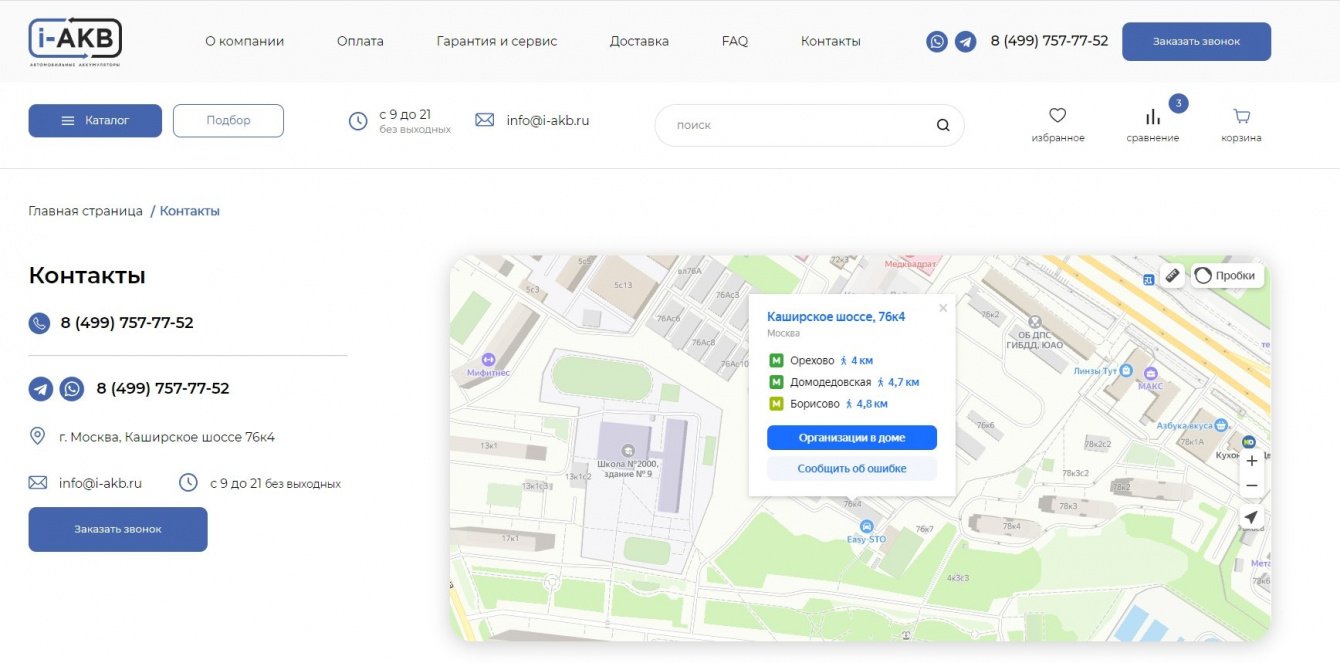Close the Каширское шоссе map balloon

pos(942,309)
